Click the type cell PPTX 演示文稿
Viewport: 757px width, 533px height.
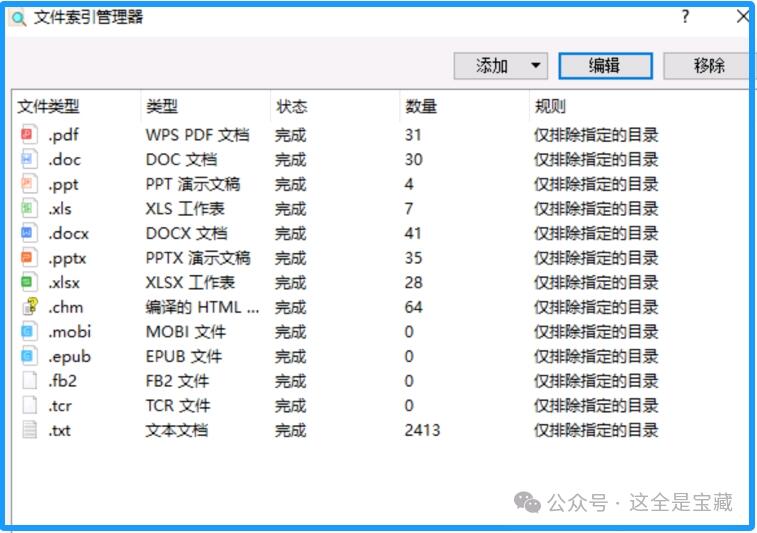click(198, 258)
